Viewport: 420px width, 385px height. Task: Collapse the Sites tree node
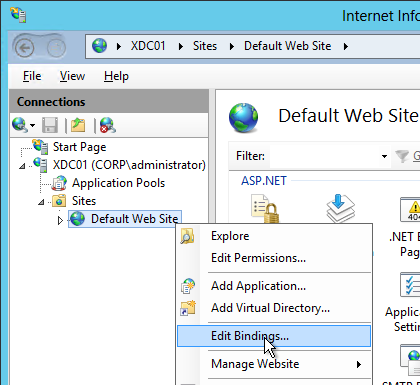pos(41,202)
